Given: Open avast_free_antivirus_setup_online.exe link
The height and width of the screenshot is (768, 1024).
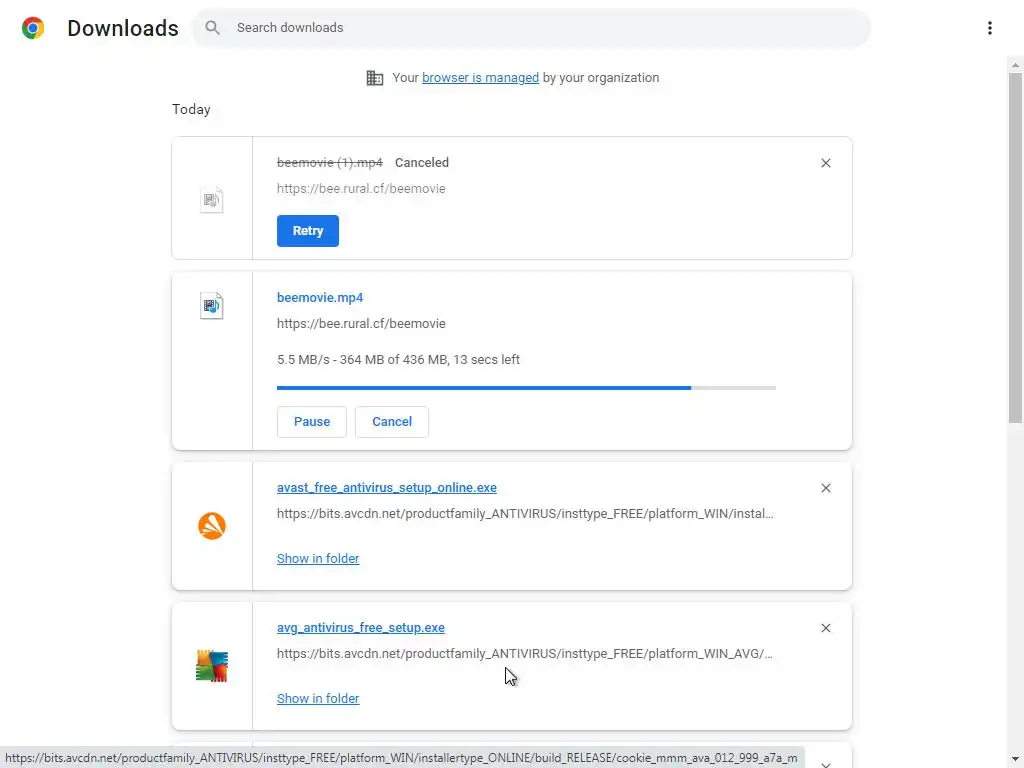Looking at the screenshot, I should click(386, 488).
